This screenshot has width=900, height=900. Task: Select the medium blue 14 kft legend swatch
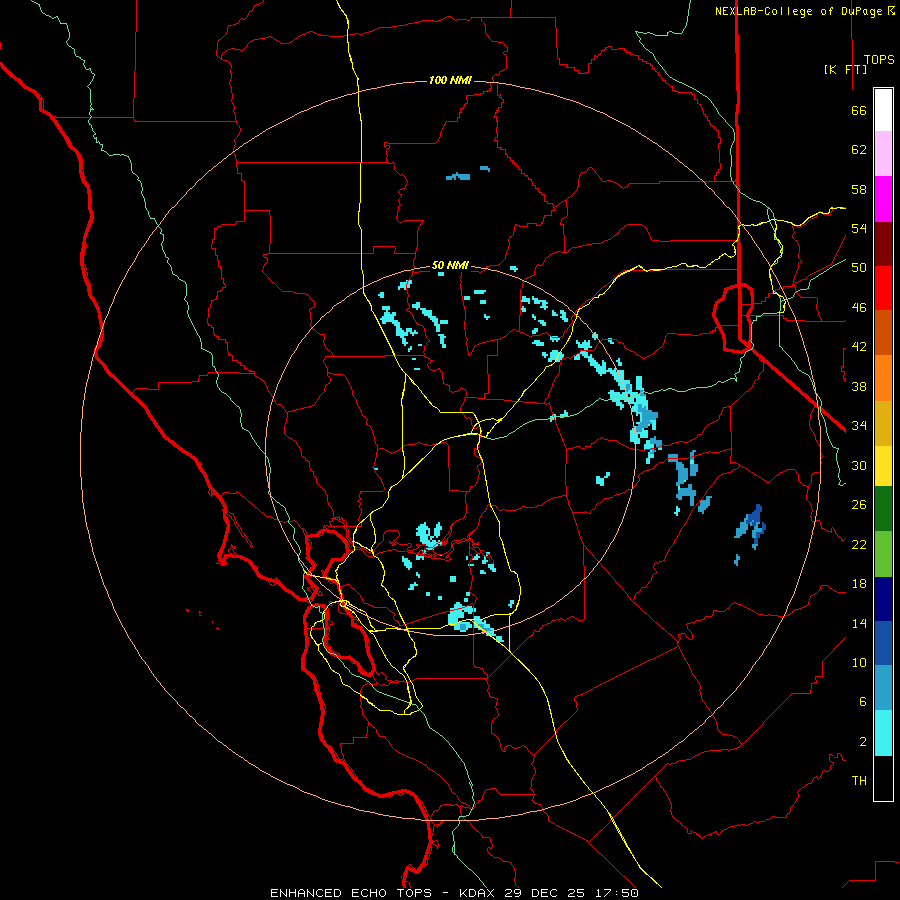[x=883, y=643]
